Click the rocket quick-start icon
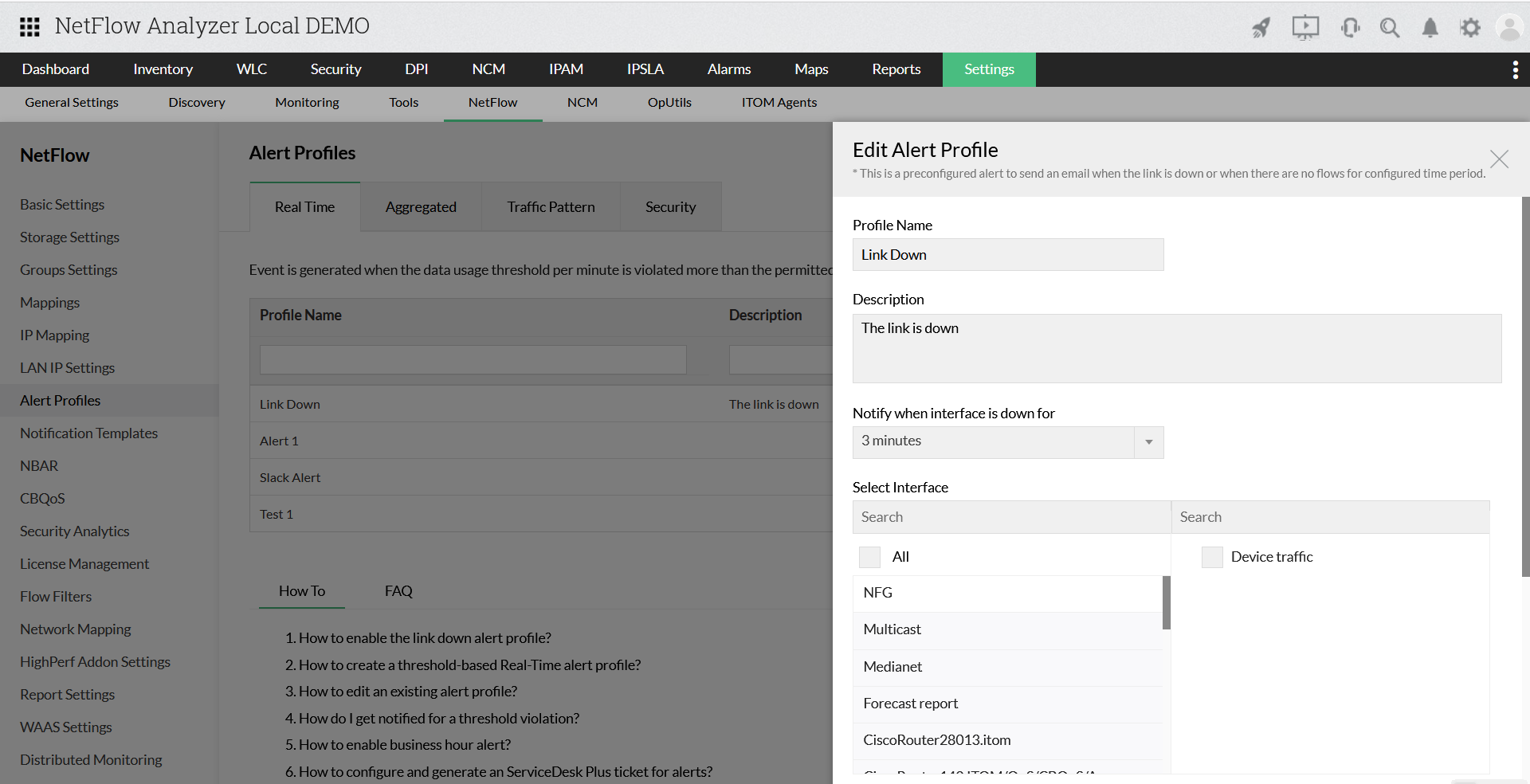 tap(1261, 28)
